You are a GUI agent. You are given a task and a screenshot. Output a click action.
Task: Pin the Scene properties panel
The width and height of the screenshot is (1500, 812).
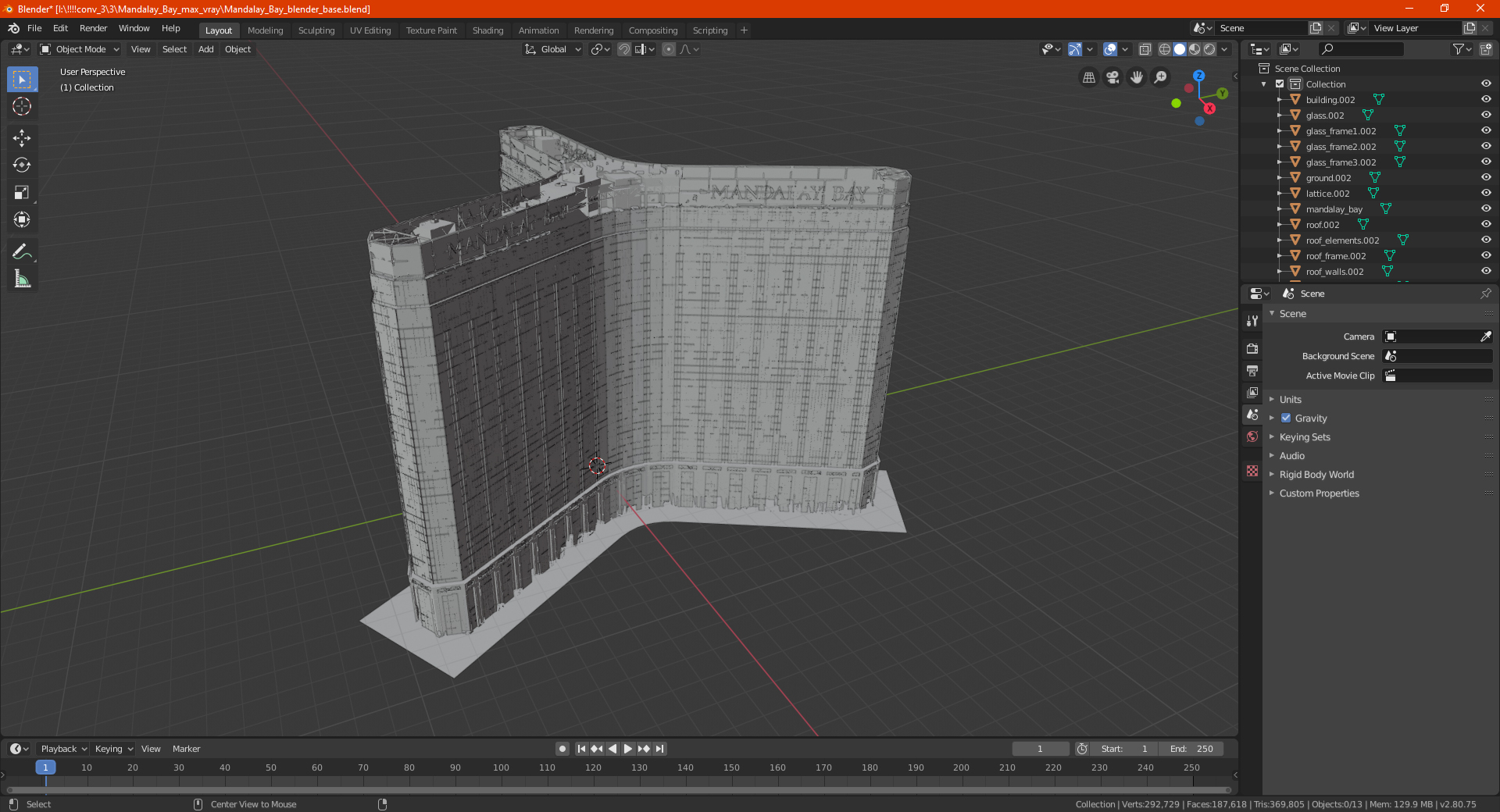point(1485,294)
